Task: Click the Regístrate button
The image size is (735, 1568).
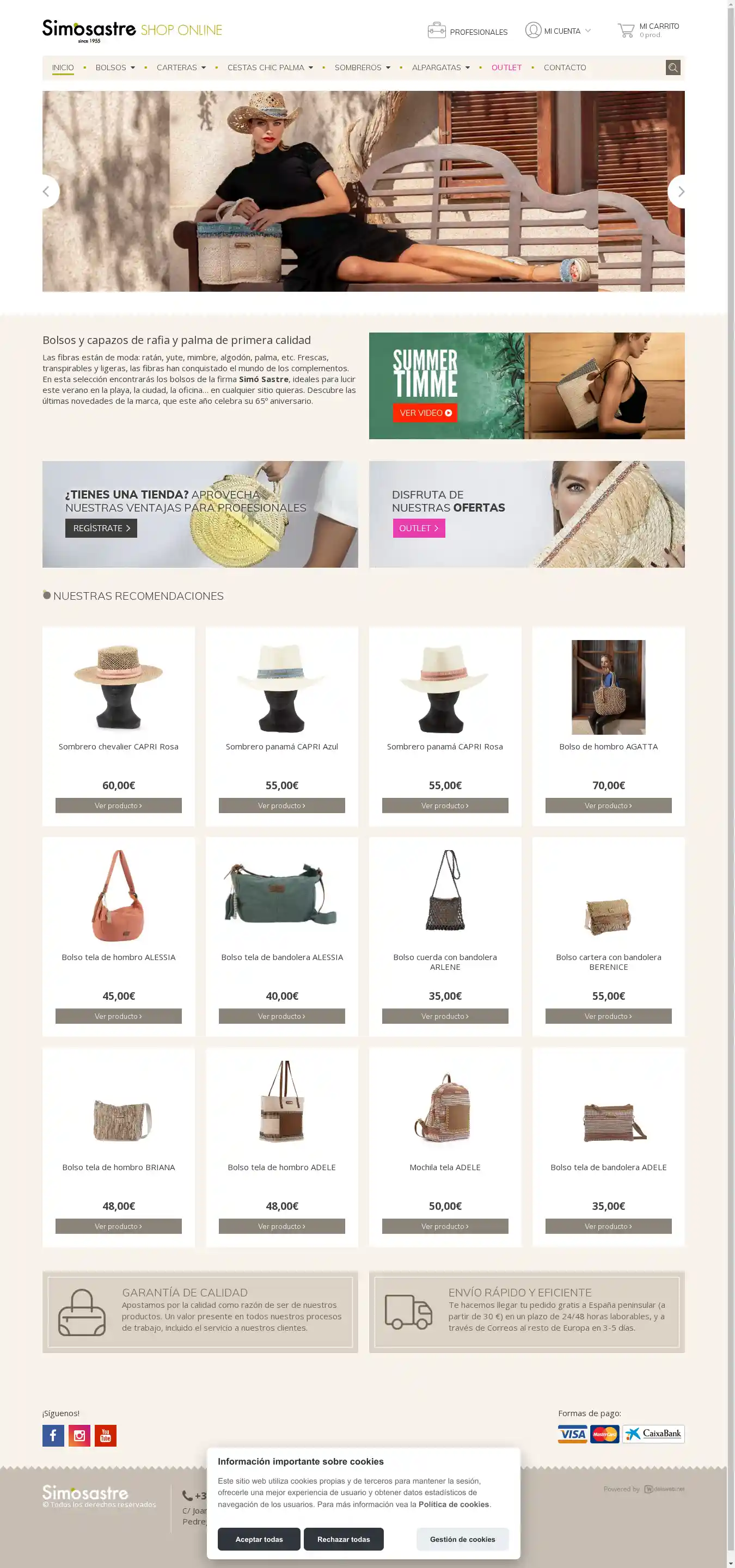Action: [x=101, y=528]
